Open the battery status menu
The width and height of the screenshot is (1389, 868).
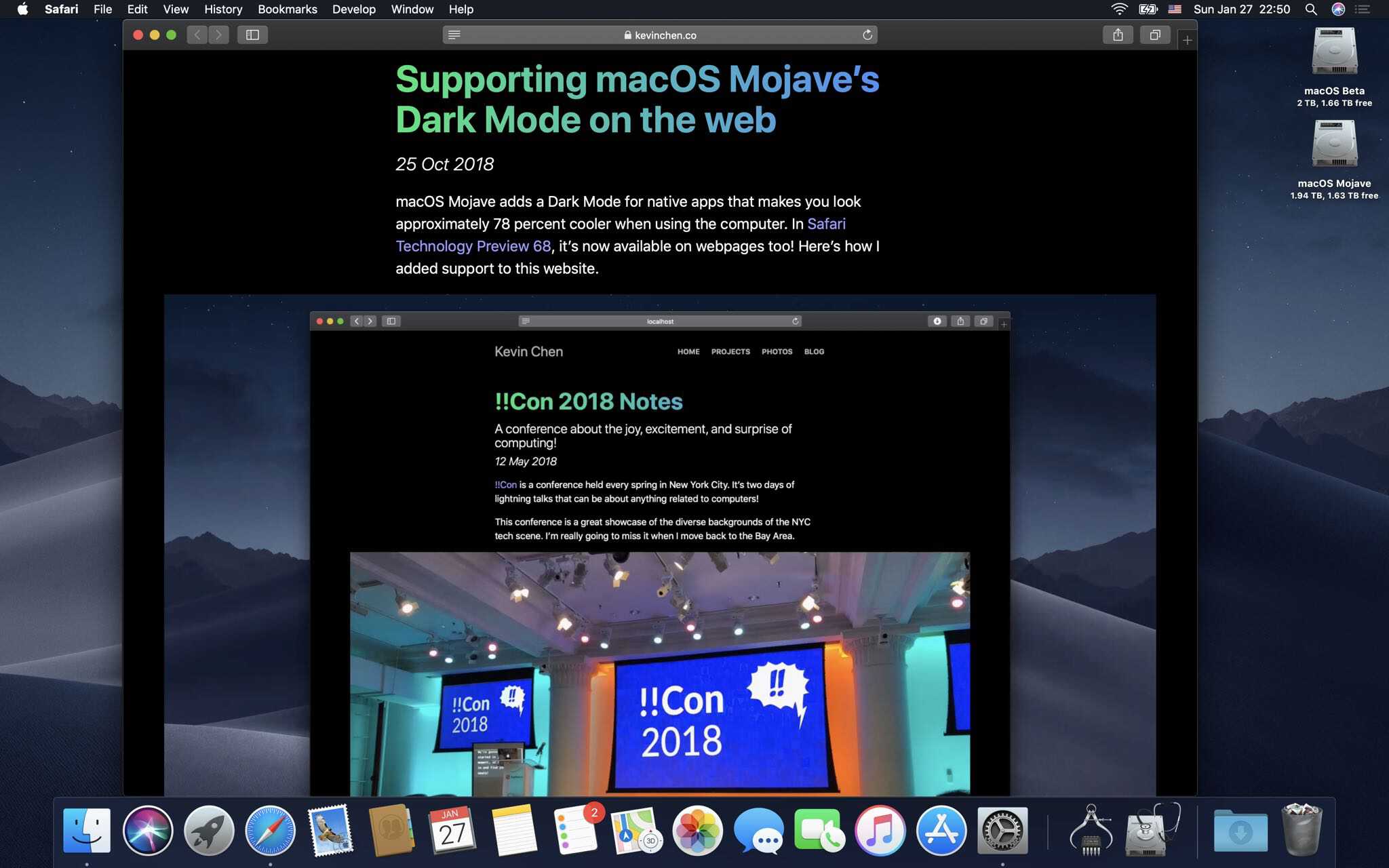click(x=1147, y=9)
